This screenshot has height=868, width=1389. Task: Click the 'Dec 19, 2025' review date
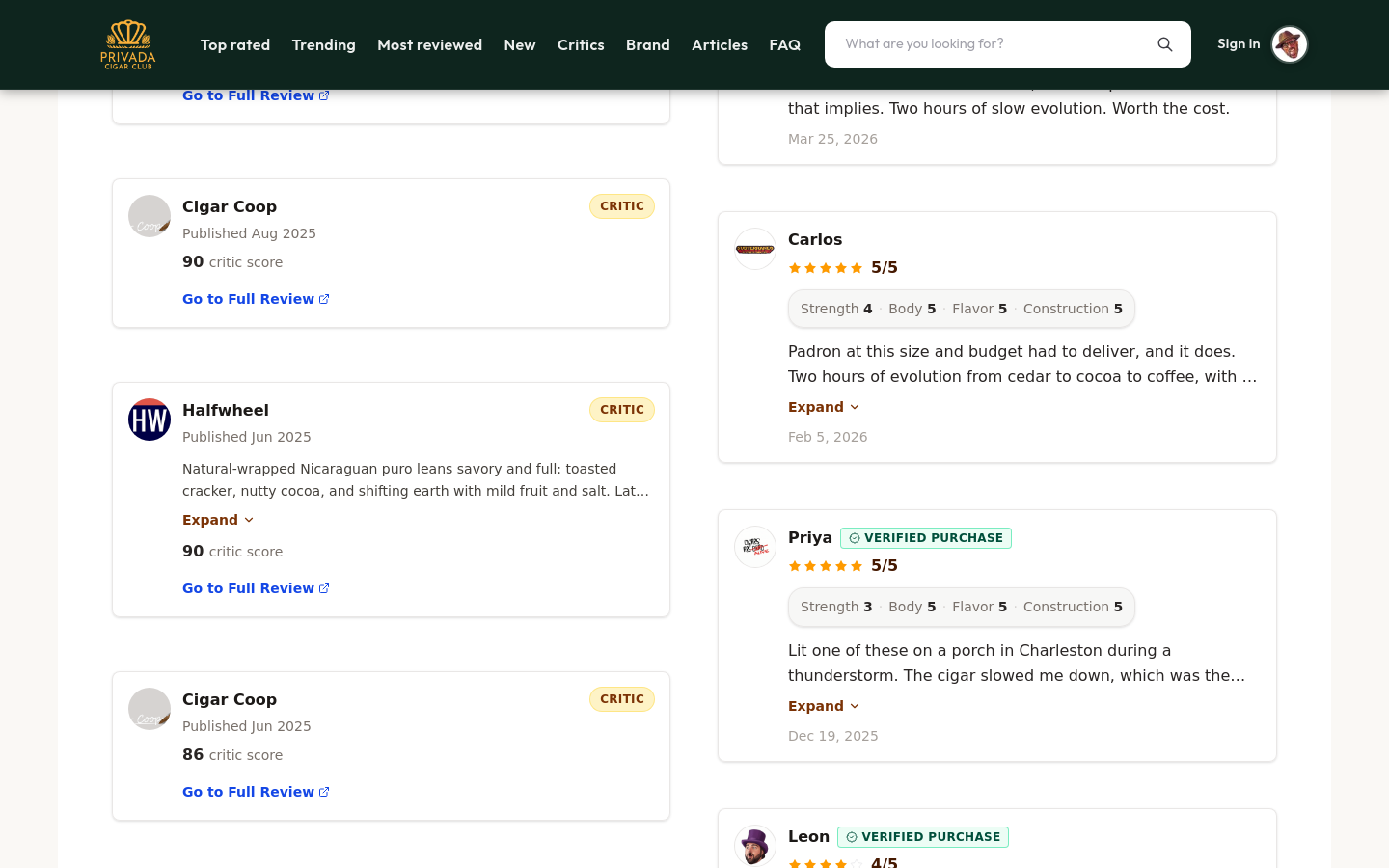[833, 736]
